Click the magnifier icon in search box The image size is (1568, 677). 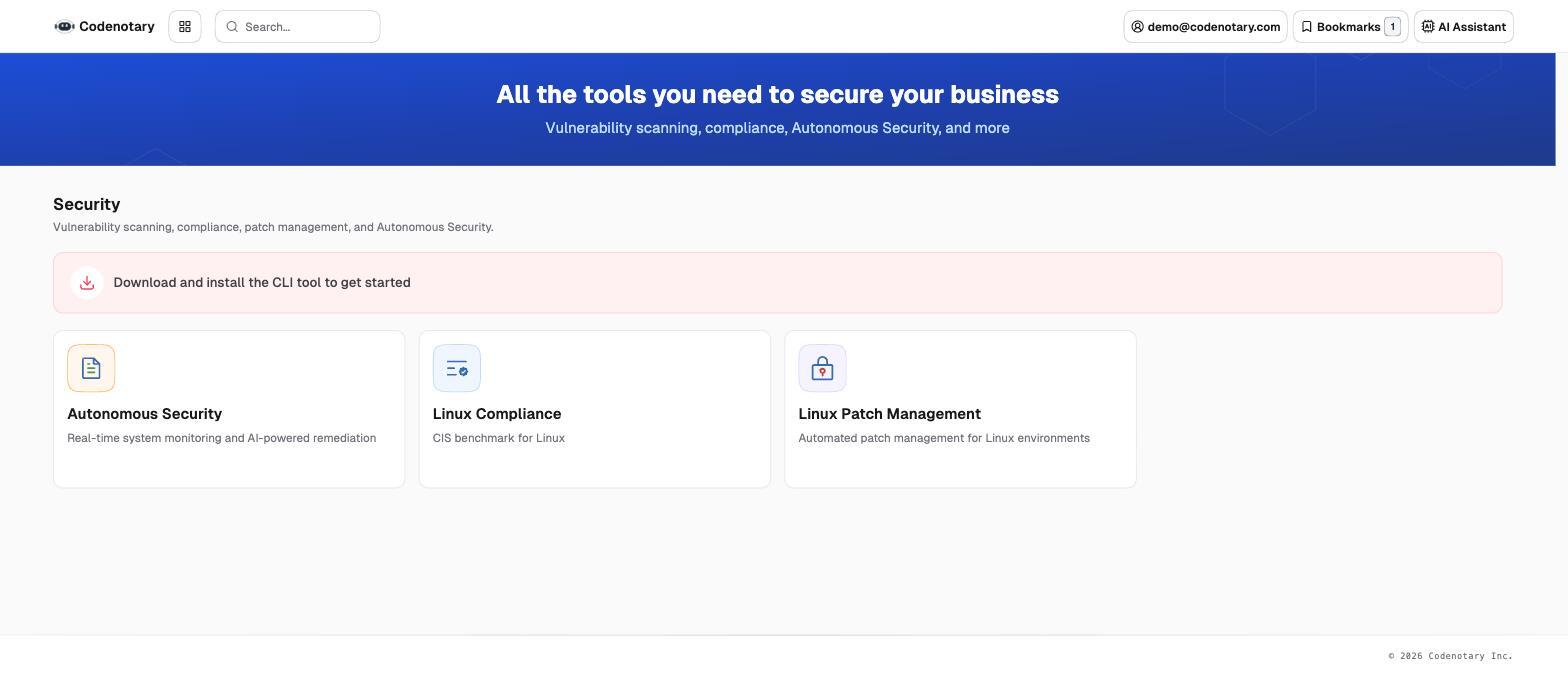[x=232, y=27]
